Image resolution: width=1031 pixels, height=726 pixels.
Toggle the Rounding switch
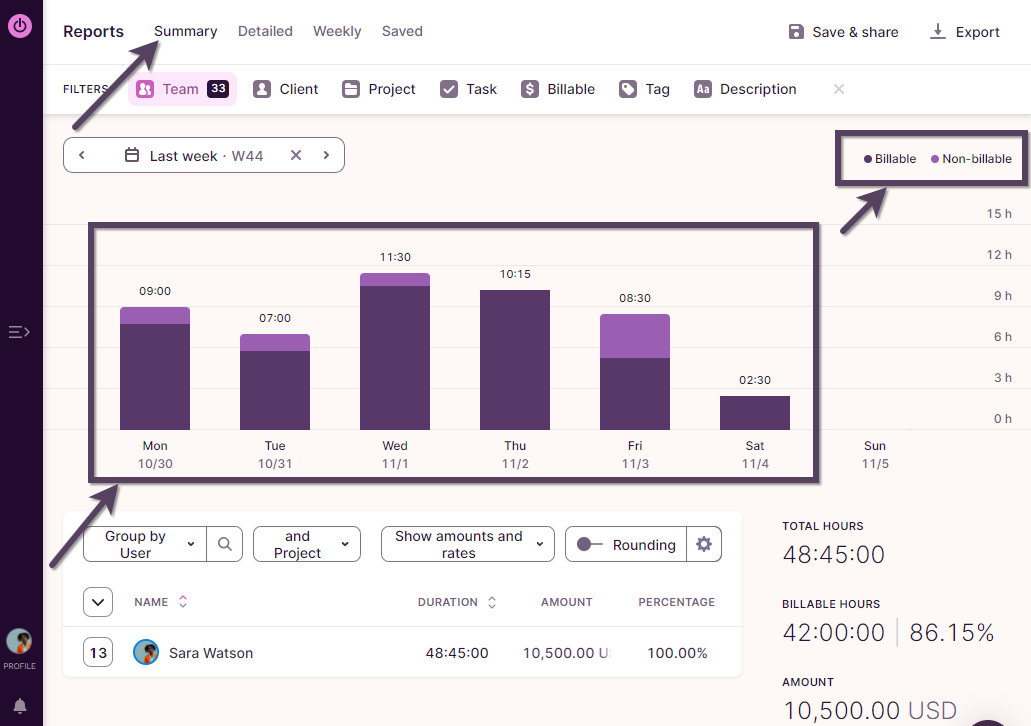590,544
